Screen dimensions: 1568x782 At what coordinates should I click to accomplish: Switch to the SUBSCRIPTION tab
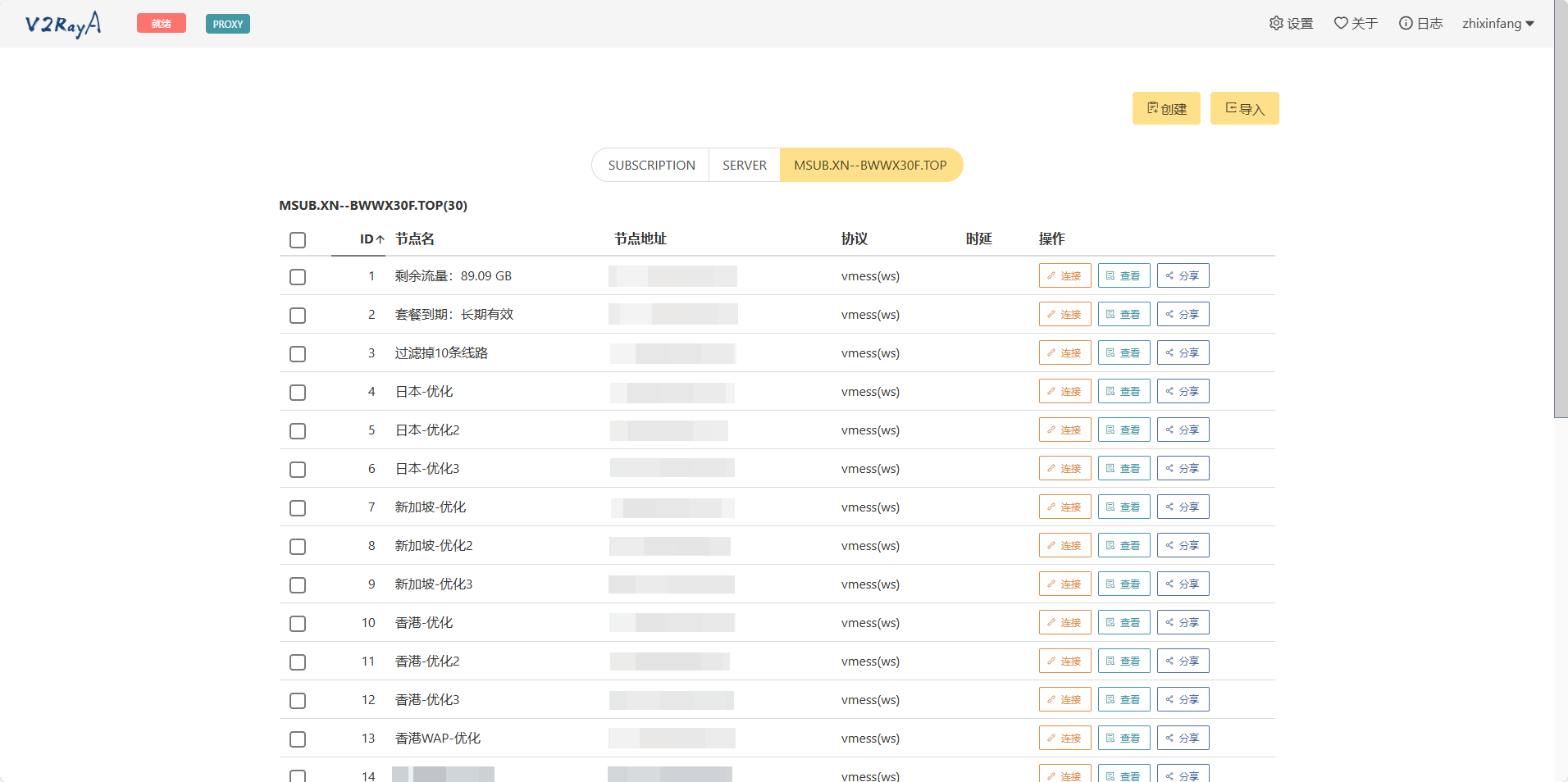[x=651, y=165]
